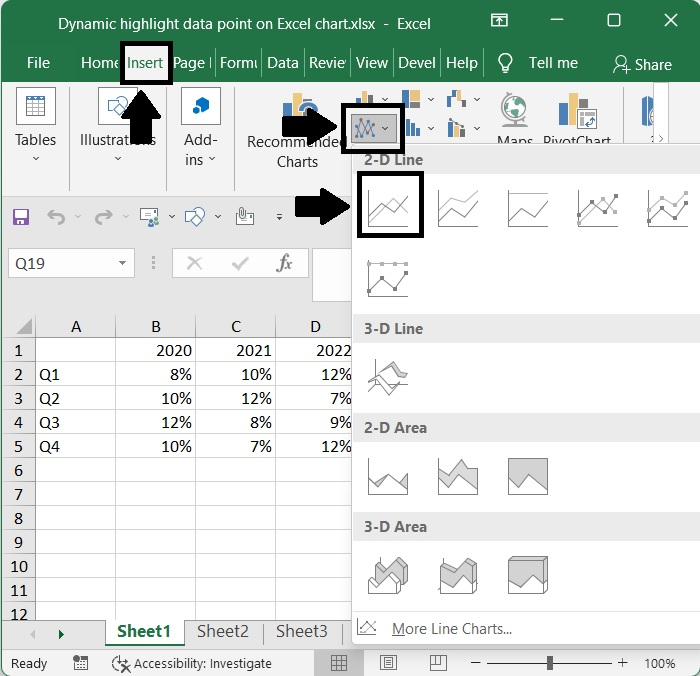Click the zoom slider in the status bar

[549, 663]
